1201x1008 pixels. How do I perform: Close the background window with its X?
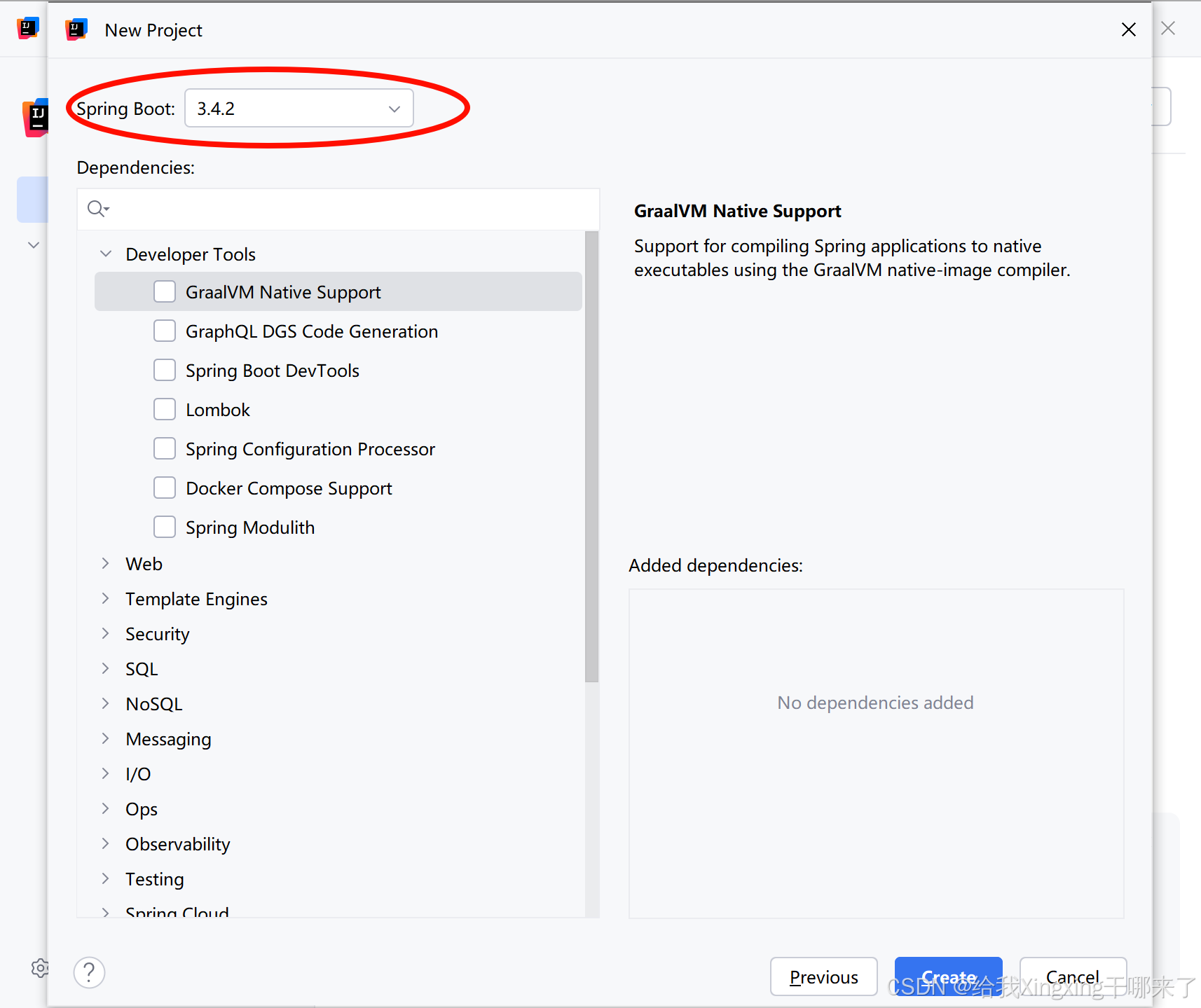point(1168,28)
